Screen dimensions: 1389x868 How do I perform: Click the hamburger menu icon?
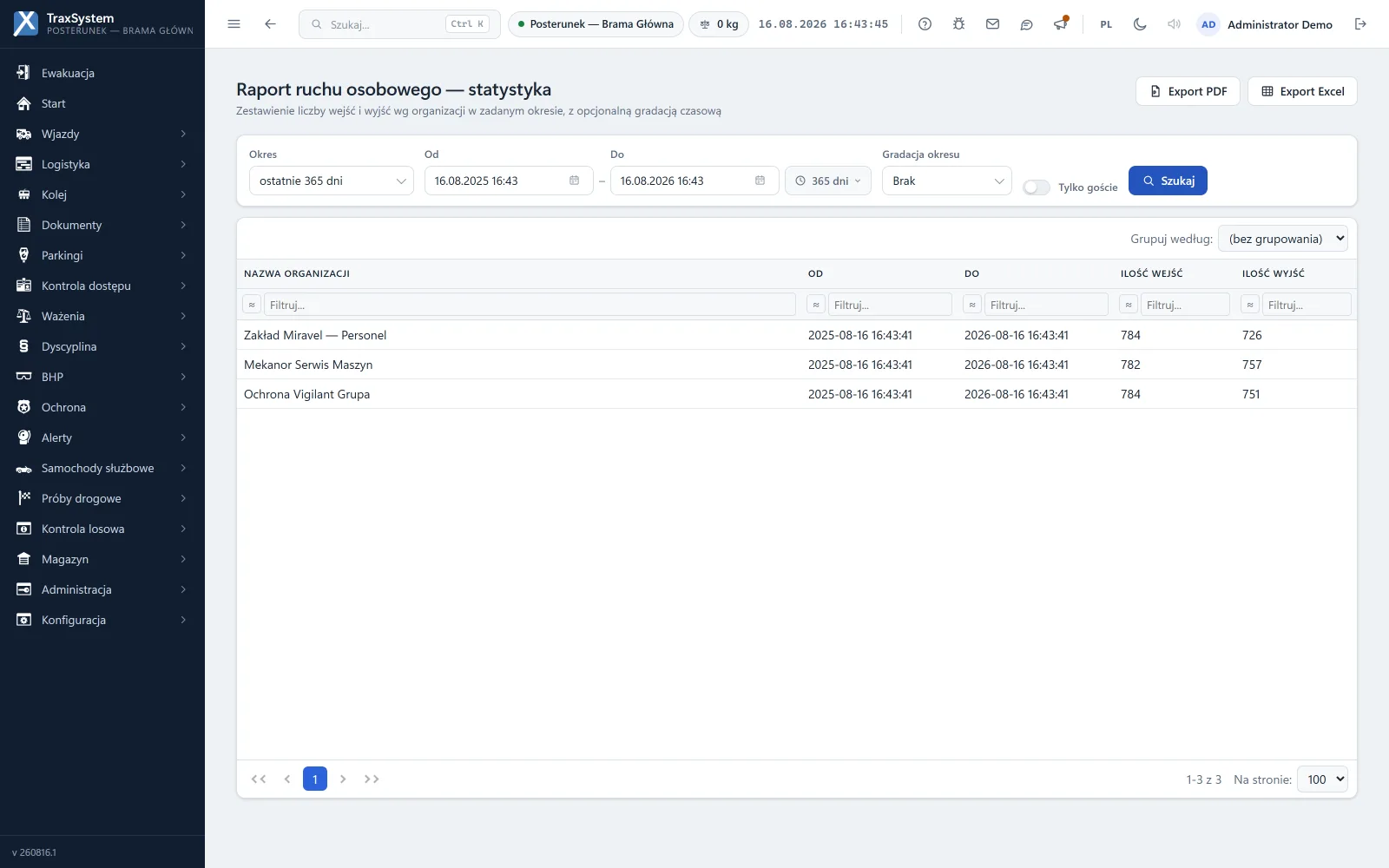click(x=234, y=24)
